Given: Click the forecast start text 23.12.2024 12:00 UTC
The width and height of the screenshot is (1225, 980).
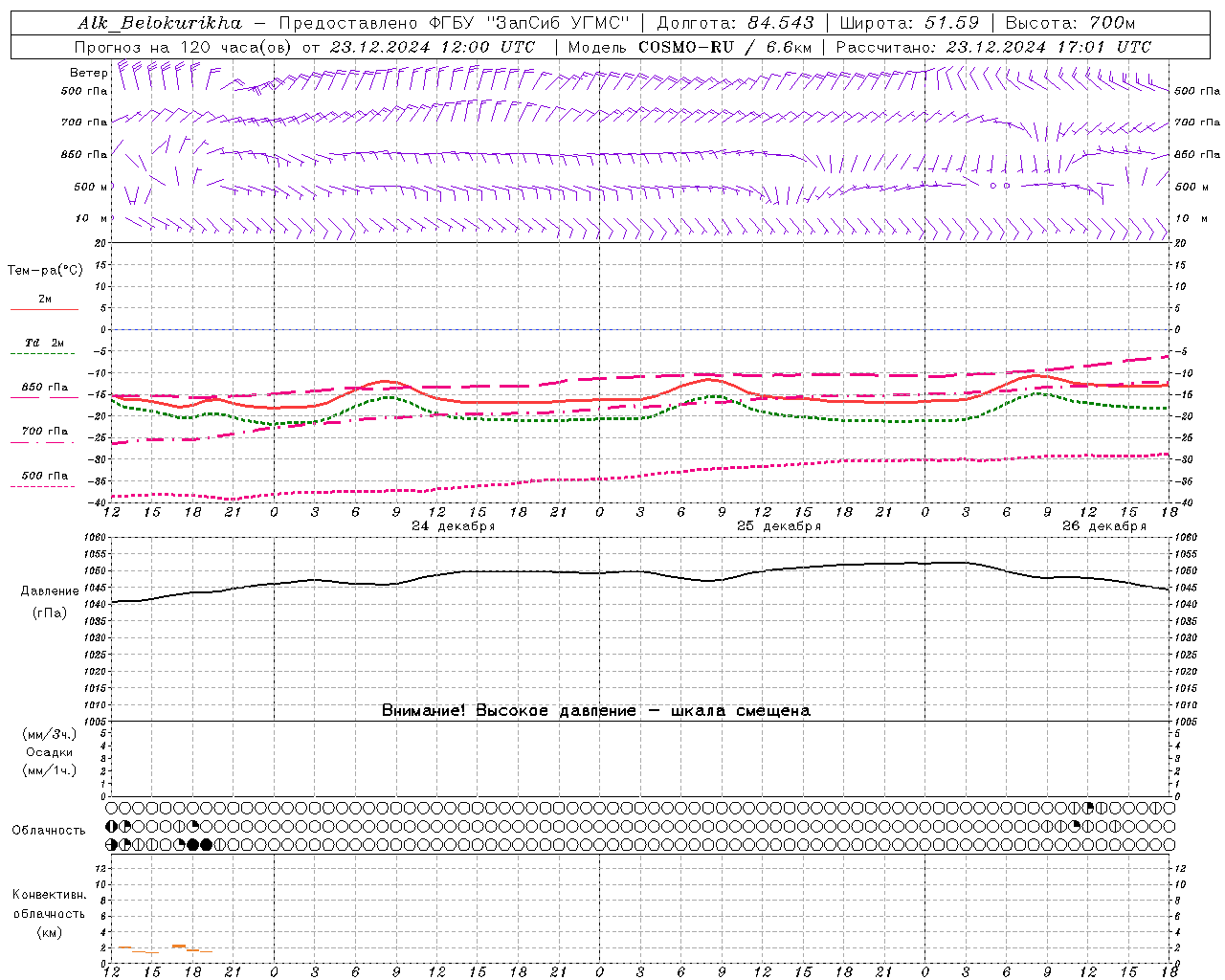Looking at the screenshot, I should [433, 47].
